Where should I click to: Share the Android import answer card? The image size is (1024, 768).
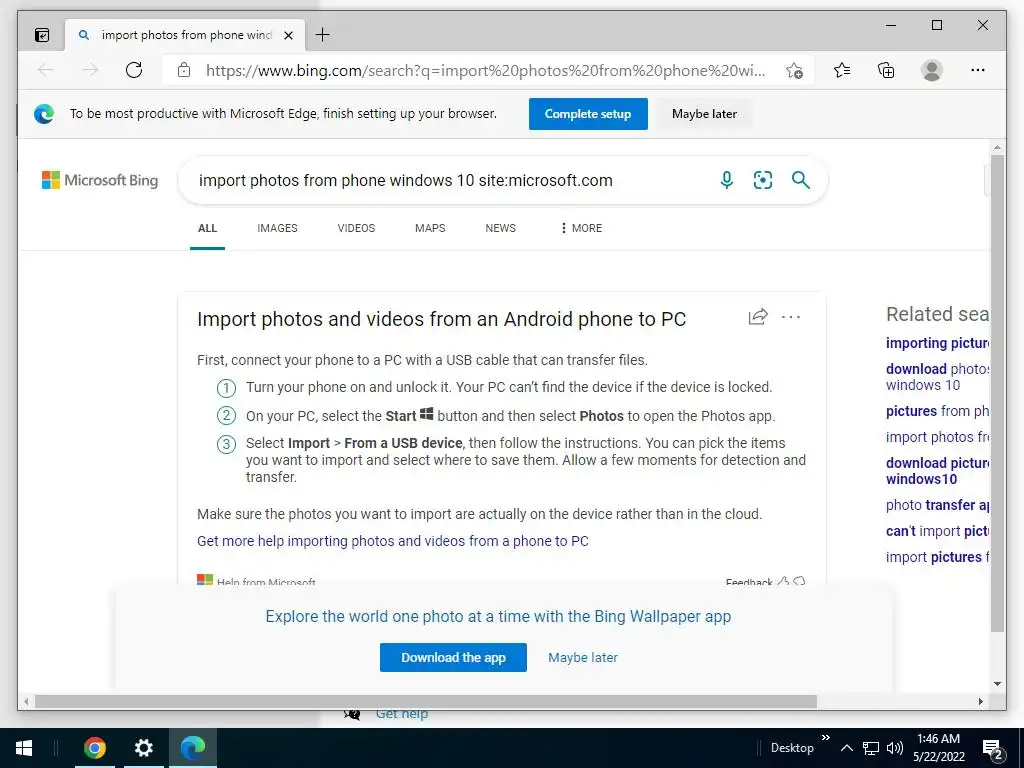pyautogui.click(x=758, y=317)
